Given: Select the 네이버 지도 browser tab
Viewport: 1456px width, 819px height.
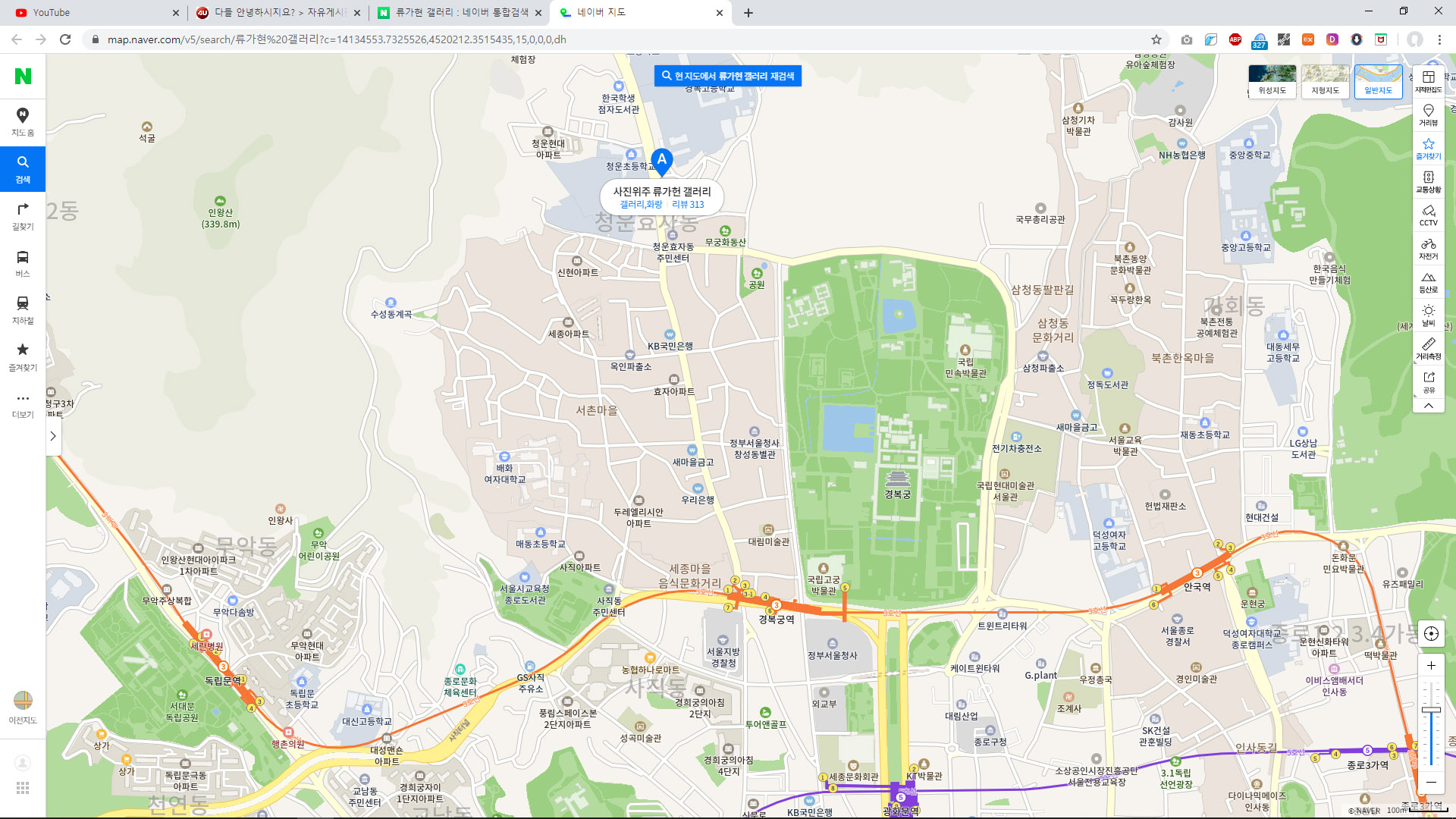Looking at the screenshot, I should coord(641,12).
